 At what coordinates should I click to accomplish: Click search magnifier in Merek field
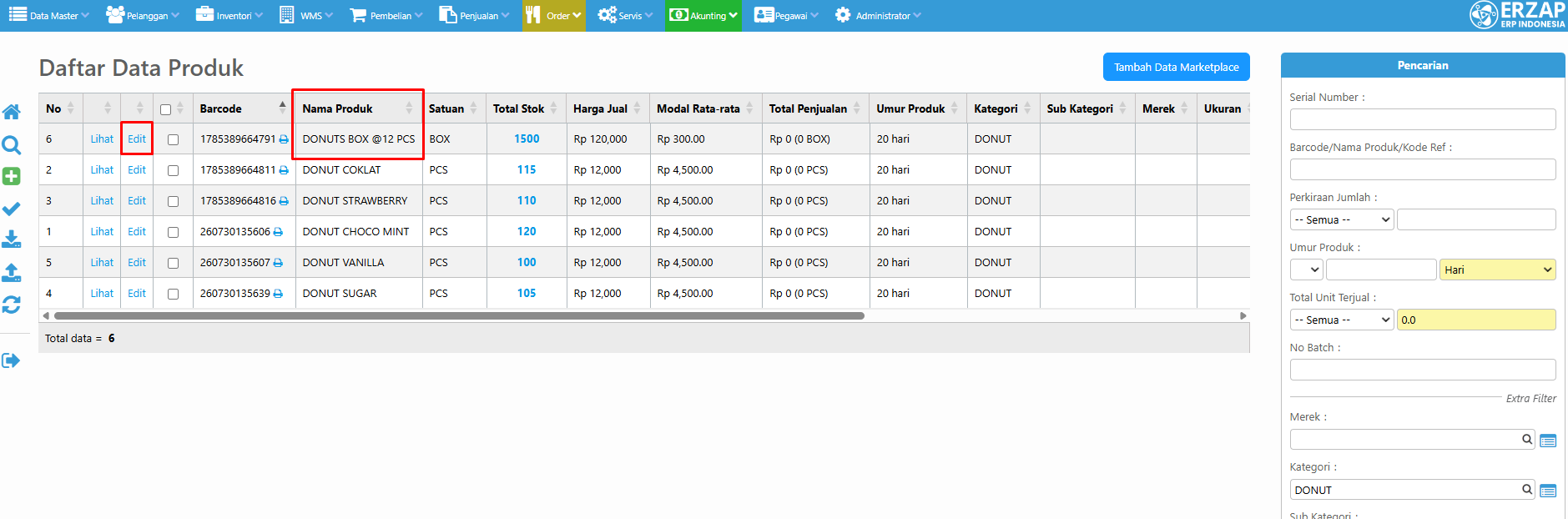(x=1526, y=439)
